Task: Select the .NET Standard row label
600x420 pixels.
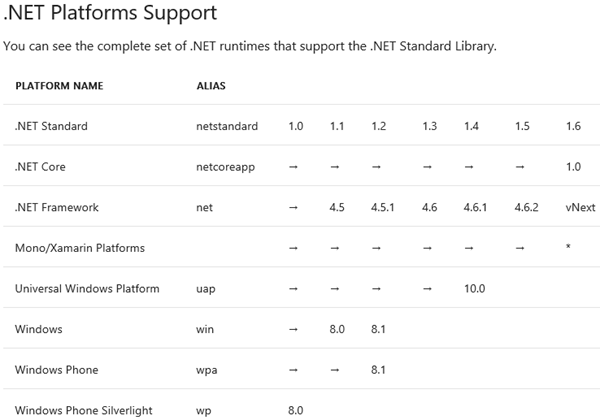Action: (51, 126)
